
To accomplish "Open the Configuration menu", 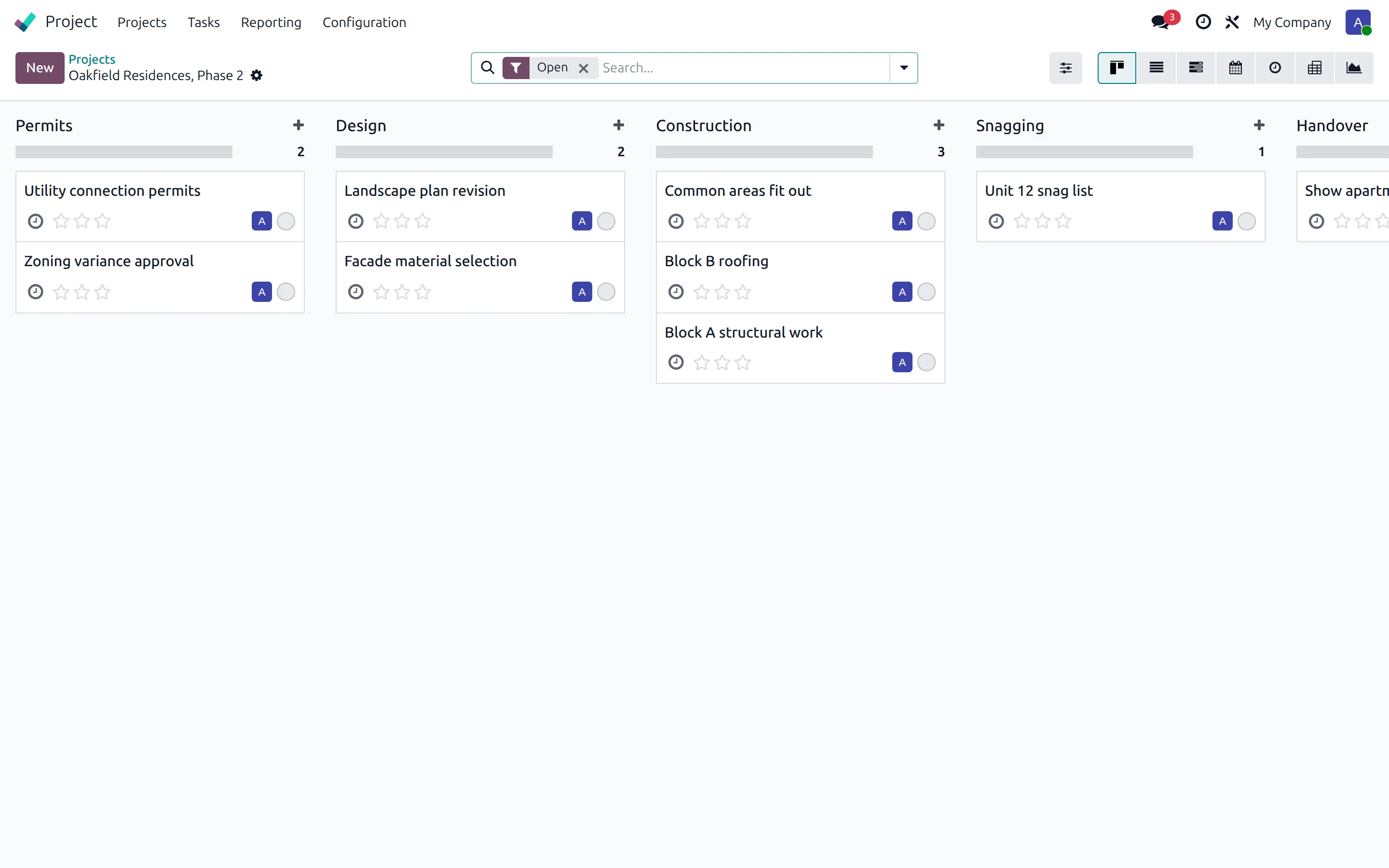I will click(x=365, y=22).
